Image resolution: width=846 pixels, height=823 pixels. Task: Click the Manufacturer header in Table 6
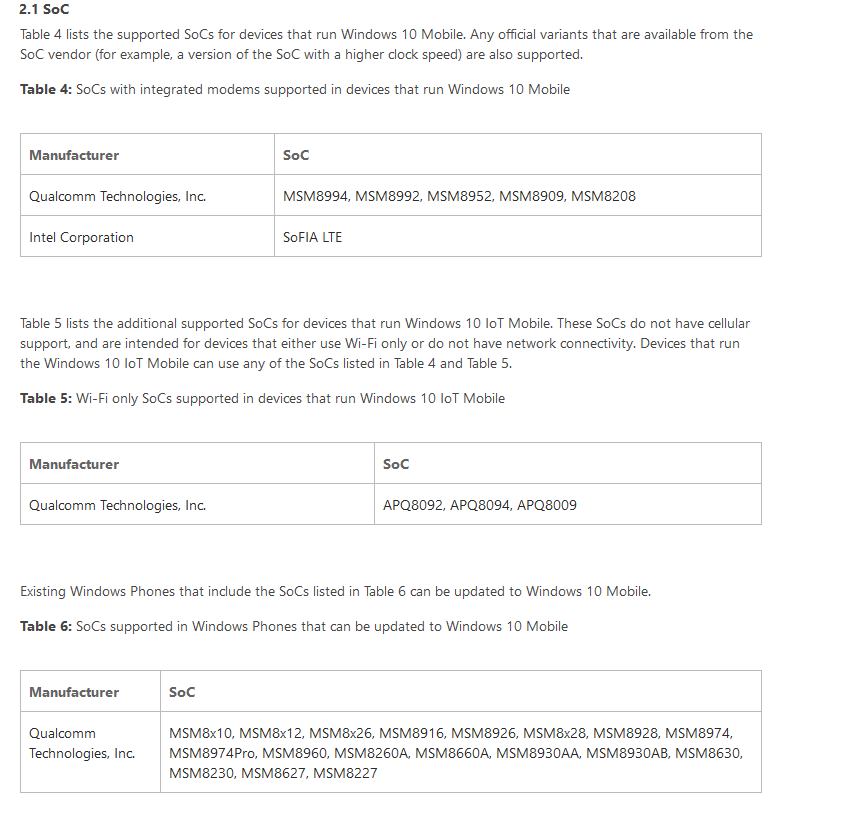pos(90,691)
